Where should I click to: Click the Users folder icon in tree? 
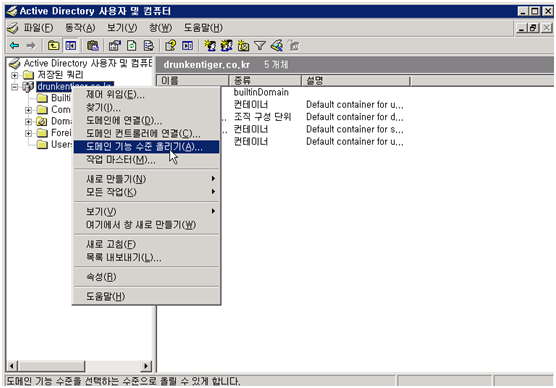point(42,145)
